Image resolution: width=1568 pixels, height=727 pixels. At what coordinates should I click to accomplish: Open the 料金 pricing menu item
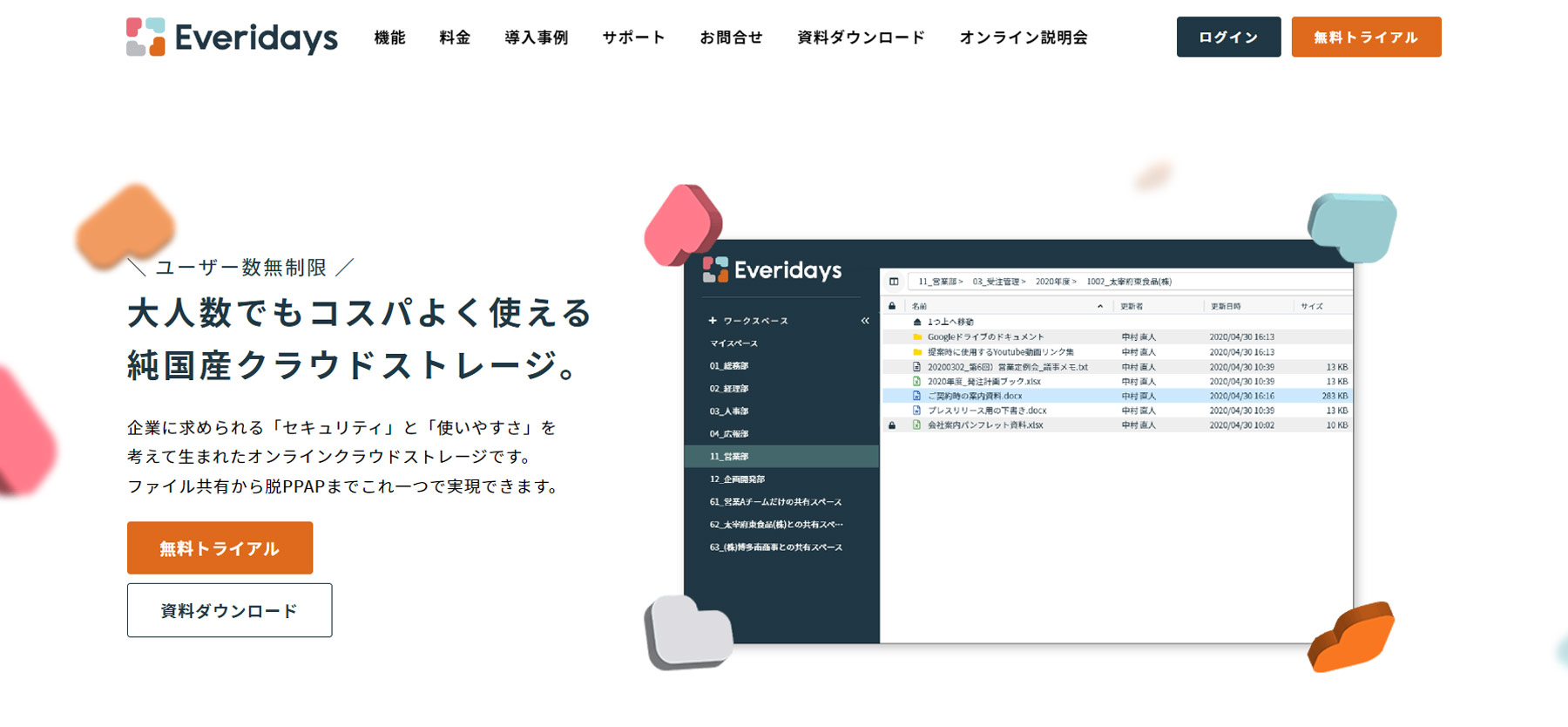[455, 37]
